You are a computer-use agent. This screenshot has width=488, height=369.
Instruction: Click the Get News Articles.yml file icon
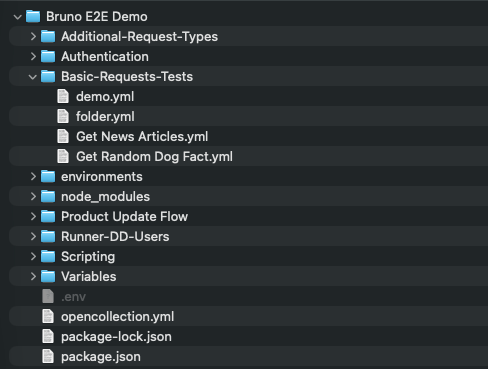coord(63,136)
